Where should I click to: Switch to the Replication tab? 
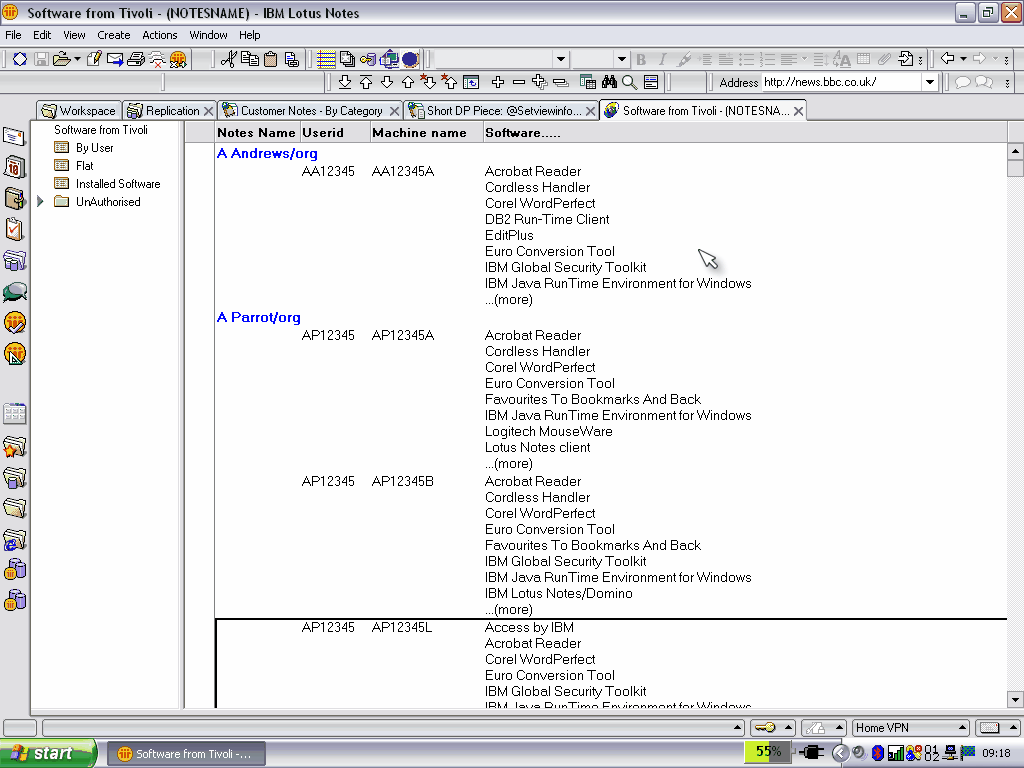coord(171,111)
